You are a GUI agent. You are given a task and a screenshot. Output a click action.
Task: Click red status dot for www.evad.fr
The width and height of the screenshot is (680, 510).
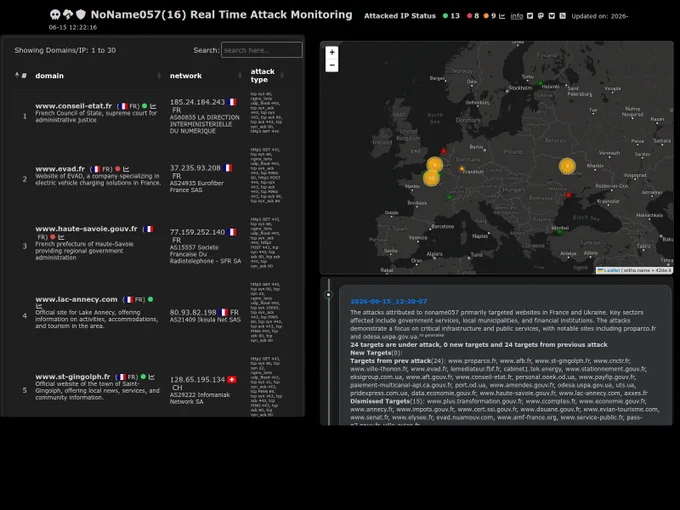click(118, 169)
